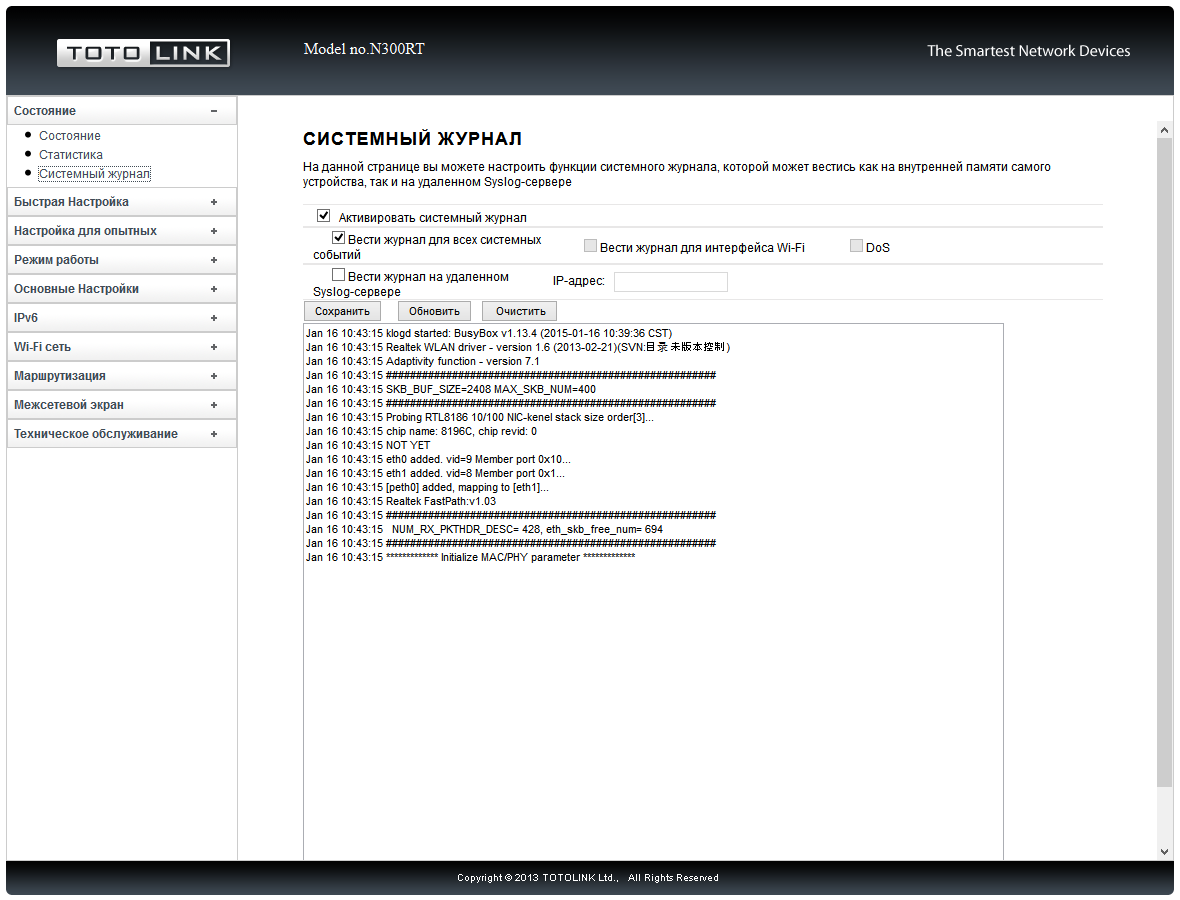
Task: Click the СИСТЕМНЫЙ ЖУРНАЛ heading
Action: tap(412, 138)
